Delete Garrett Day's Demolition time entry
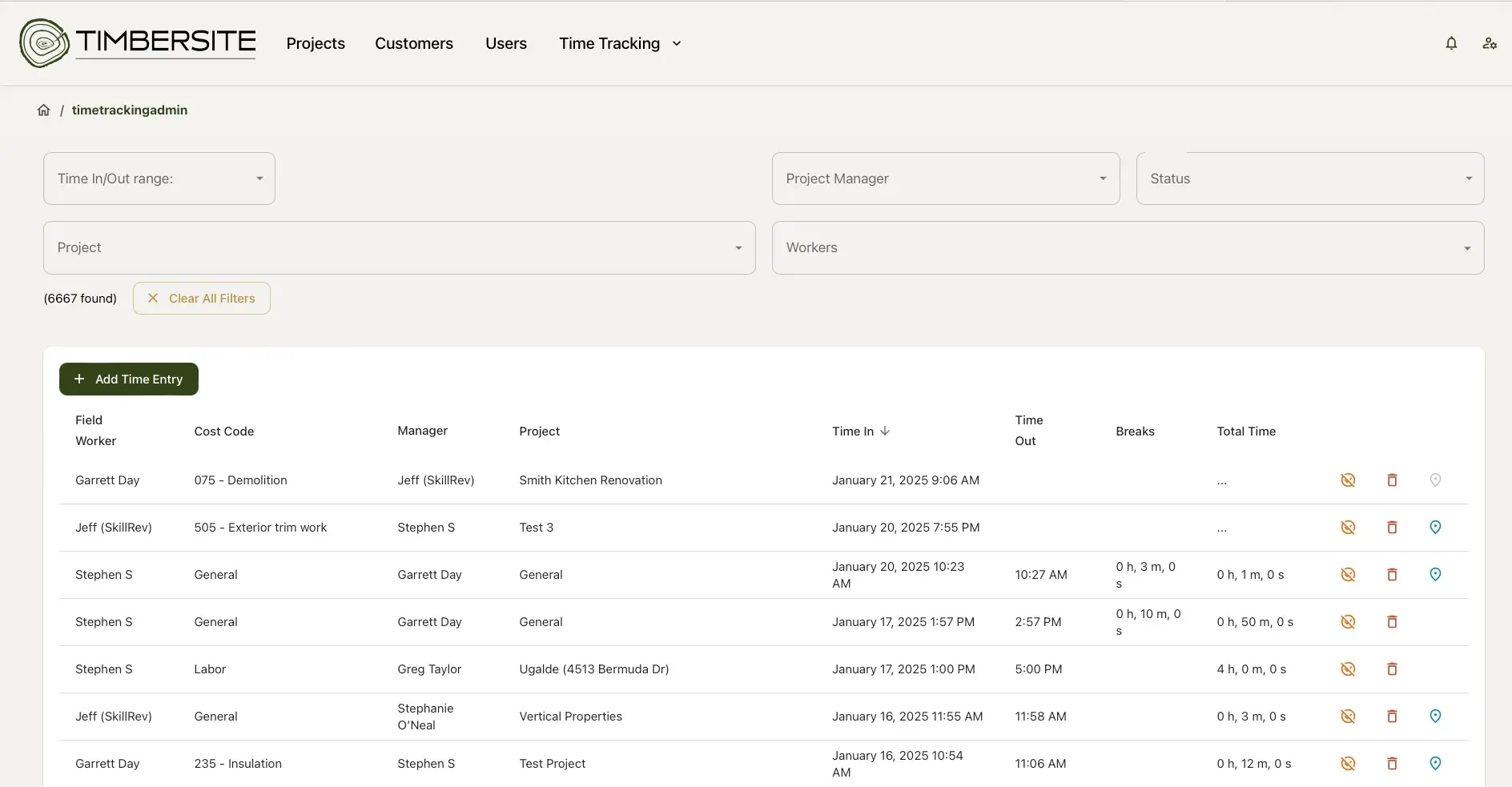This screenshot has height=787, width=1512. pyautogui.click(x=1392, y=480)
